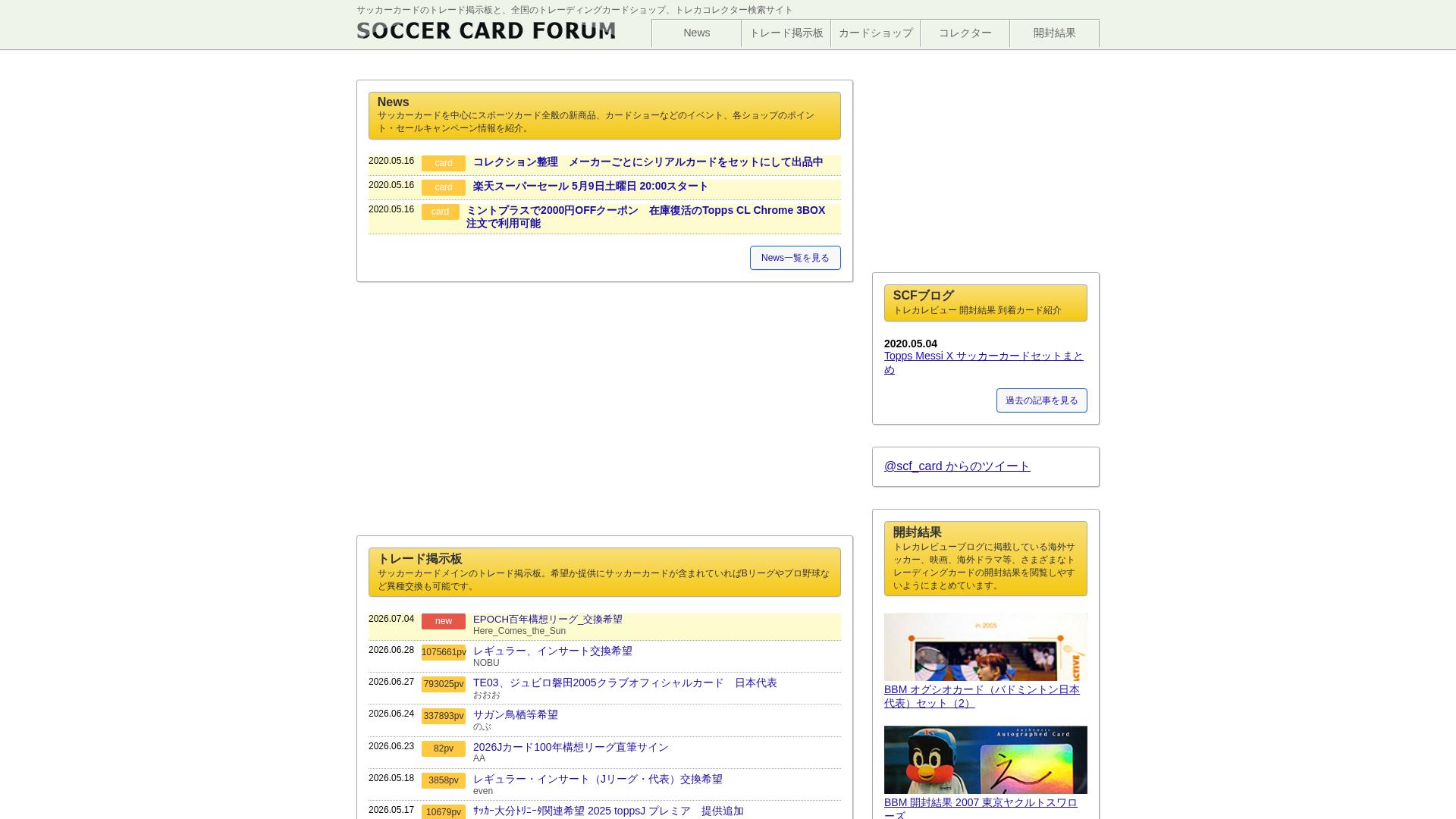Screen dimensions: 1456x819
Task: Click the トレード掲示板 section heading banner
Action: 604,573
